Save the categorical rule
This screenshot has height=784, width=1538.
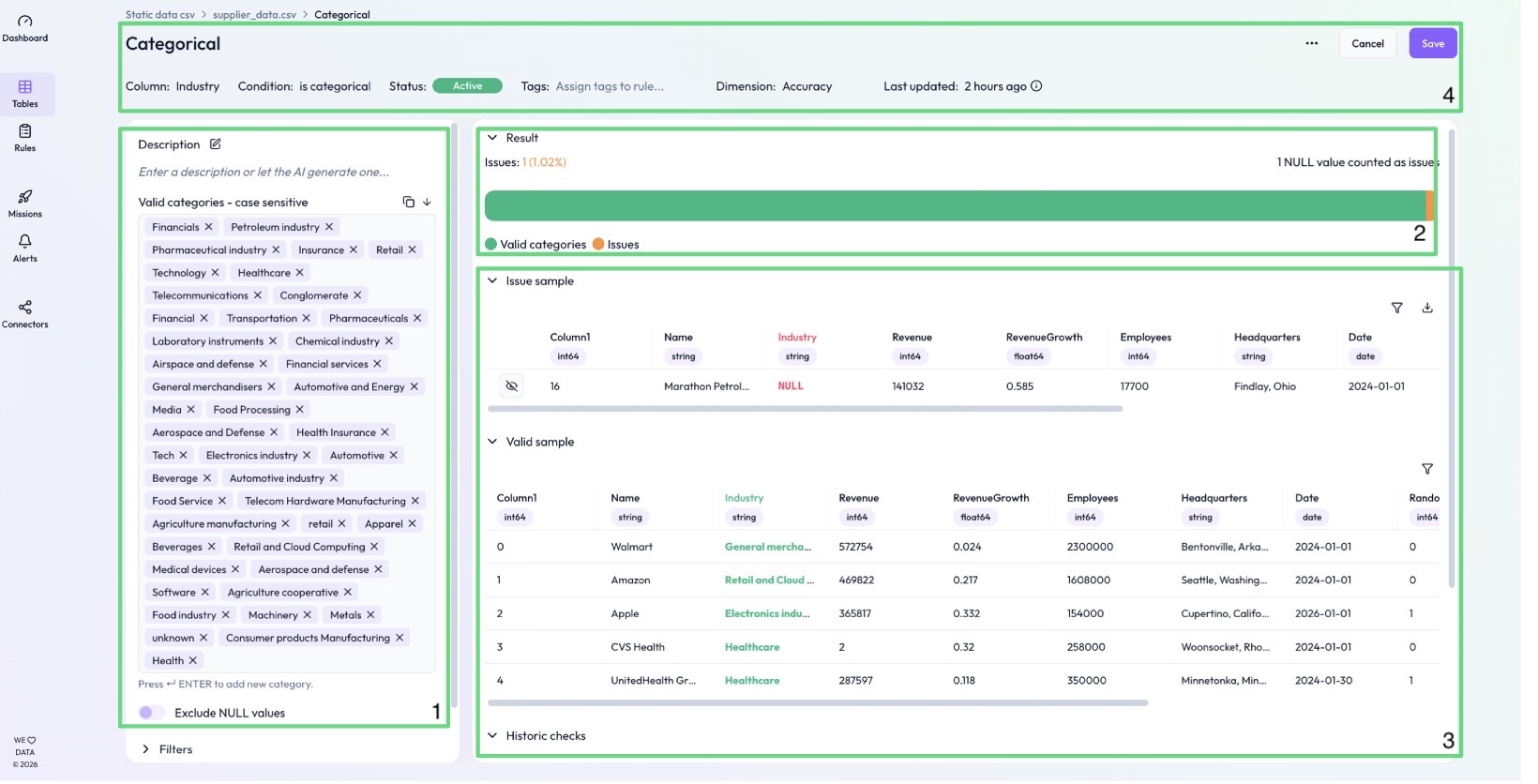tap(1432, 44)
